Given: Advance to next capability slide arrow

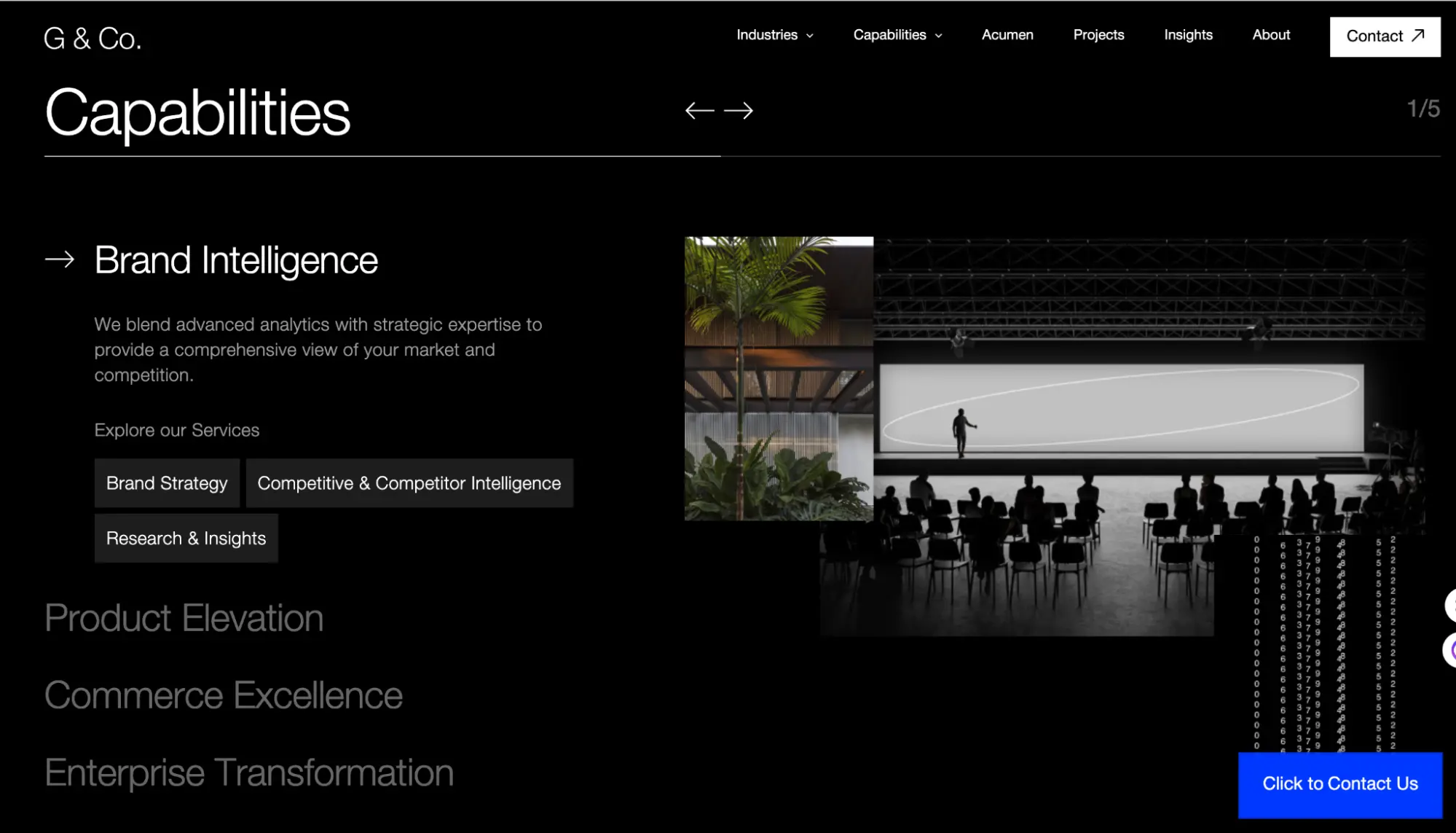Looking at the screenshot, I should (739, 111).
